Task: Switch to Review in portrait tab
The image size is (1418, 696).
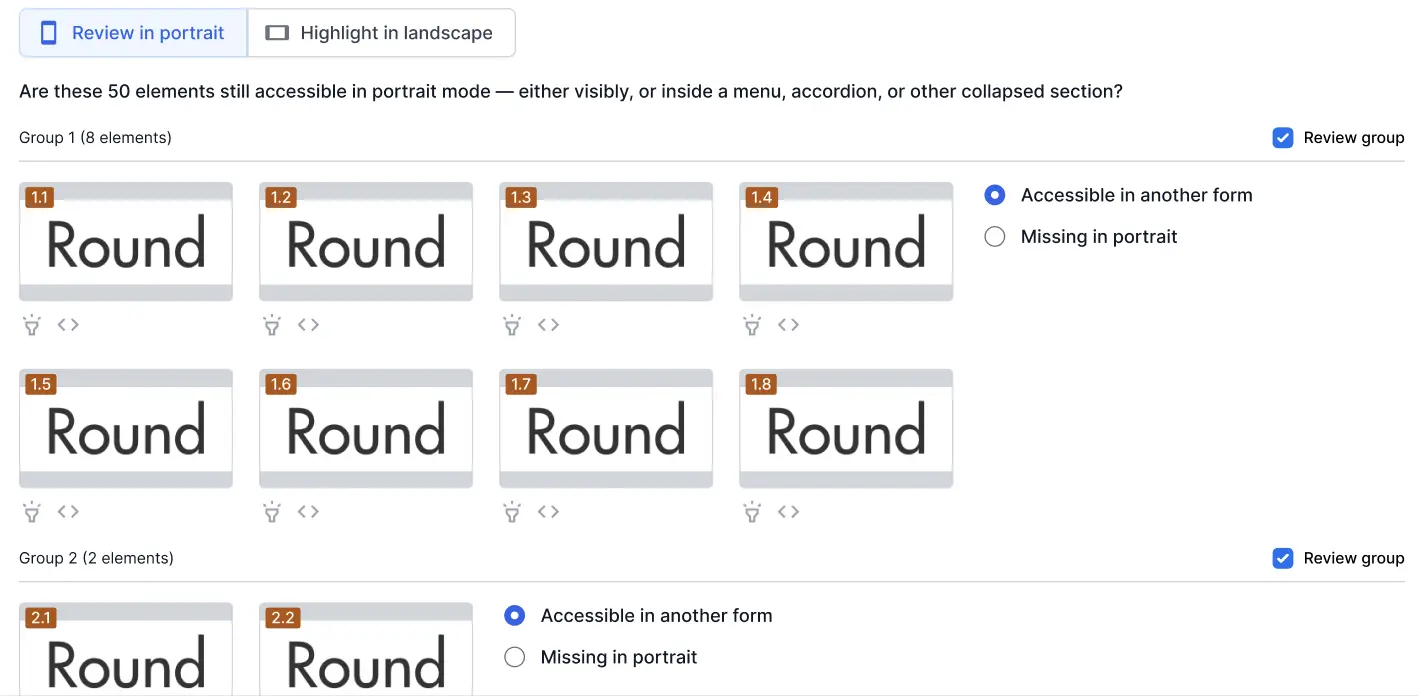Action: (133, 33)
